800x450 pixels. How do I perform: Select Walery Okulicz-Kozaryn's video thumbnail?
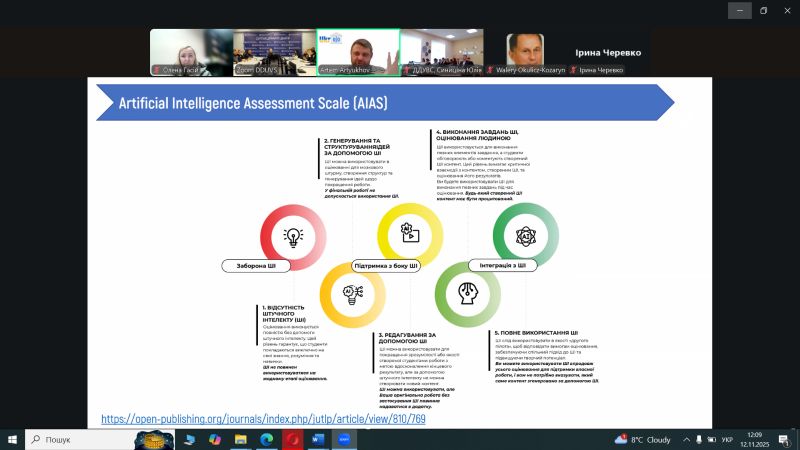(x=526, y=51)
